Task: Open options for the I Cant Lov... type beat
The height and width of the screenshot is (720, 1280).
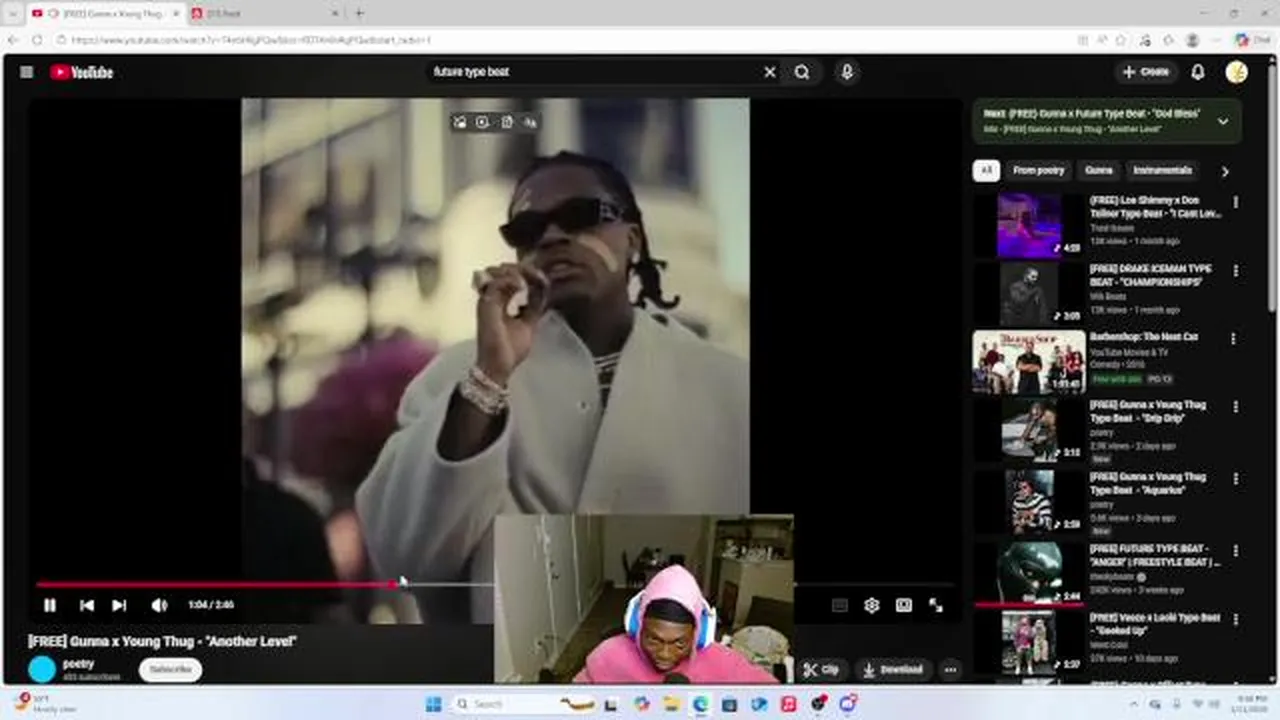Action: tap(1236, 202)
